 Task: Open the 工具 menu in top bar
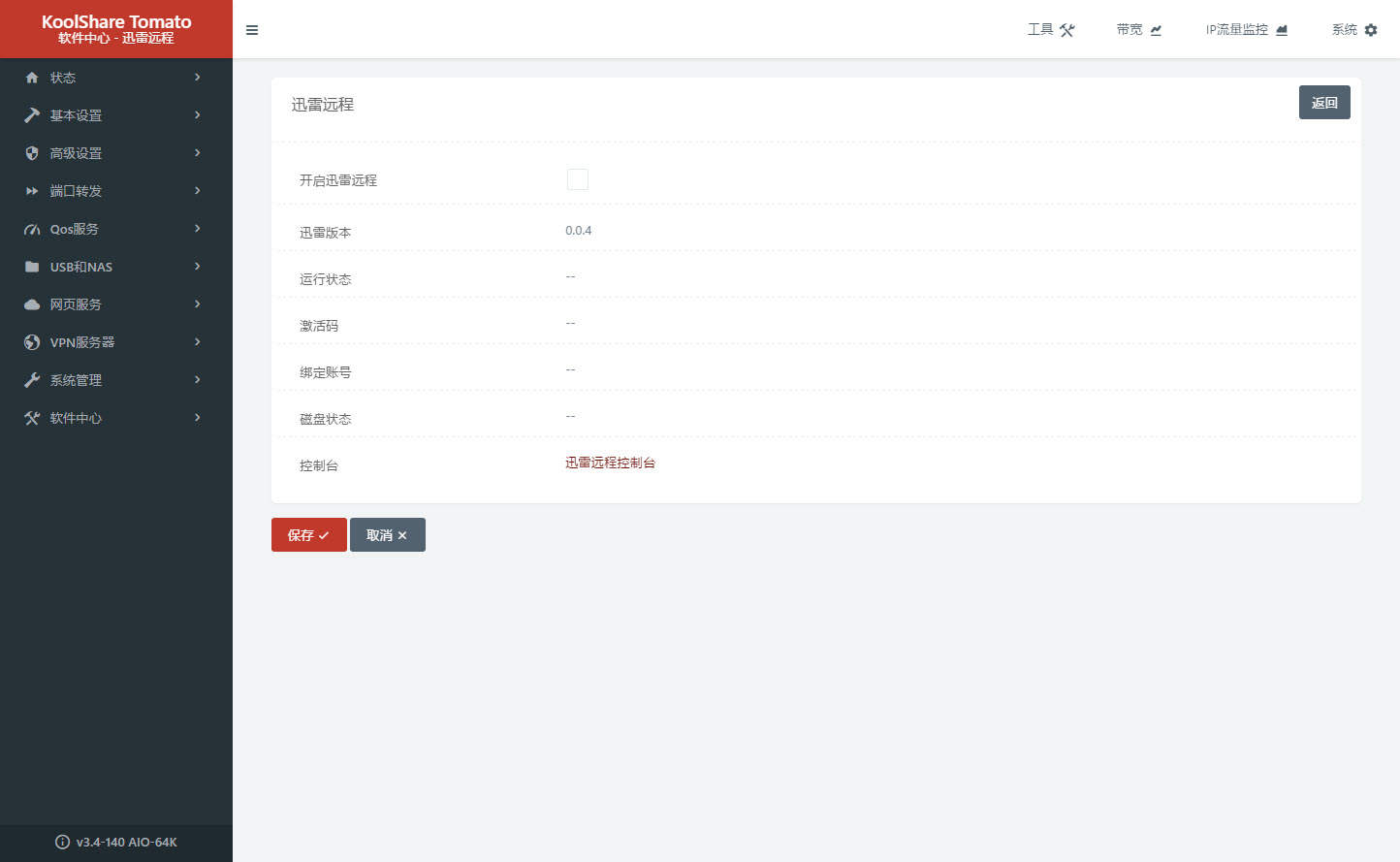tap(1051, 30)
